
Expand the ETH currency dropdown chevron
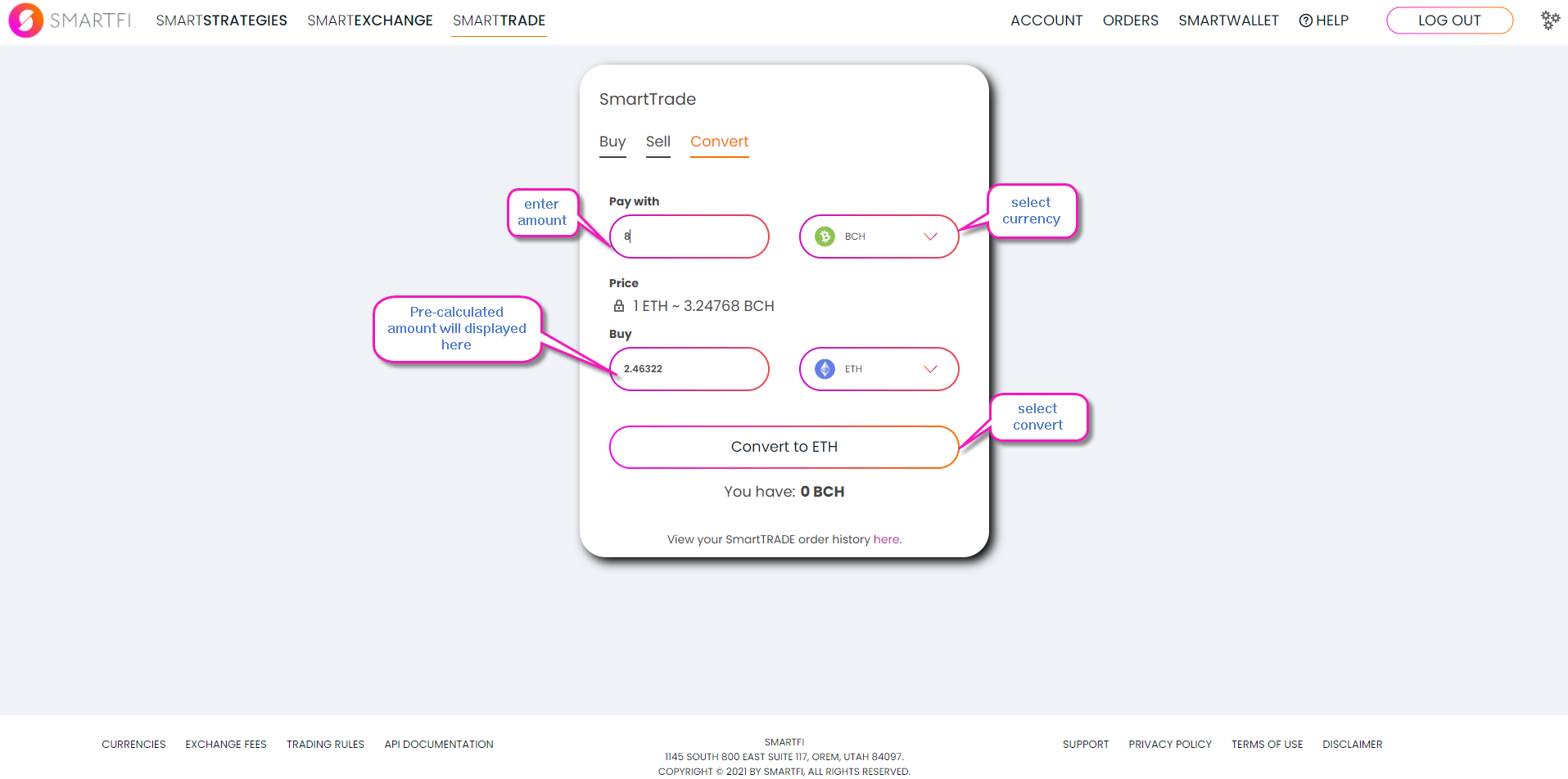pos(930,369)
